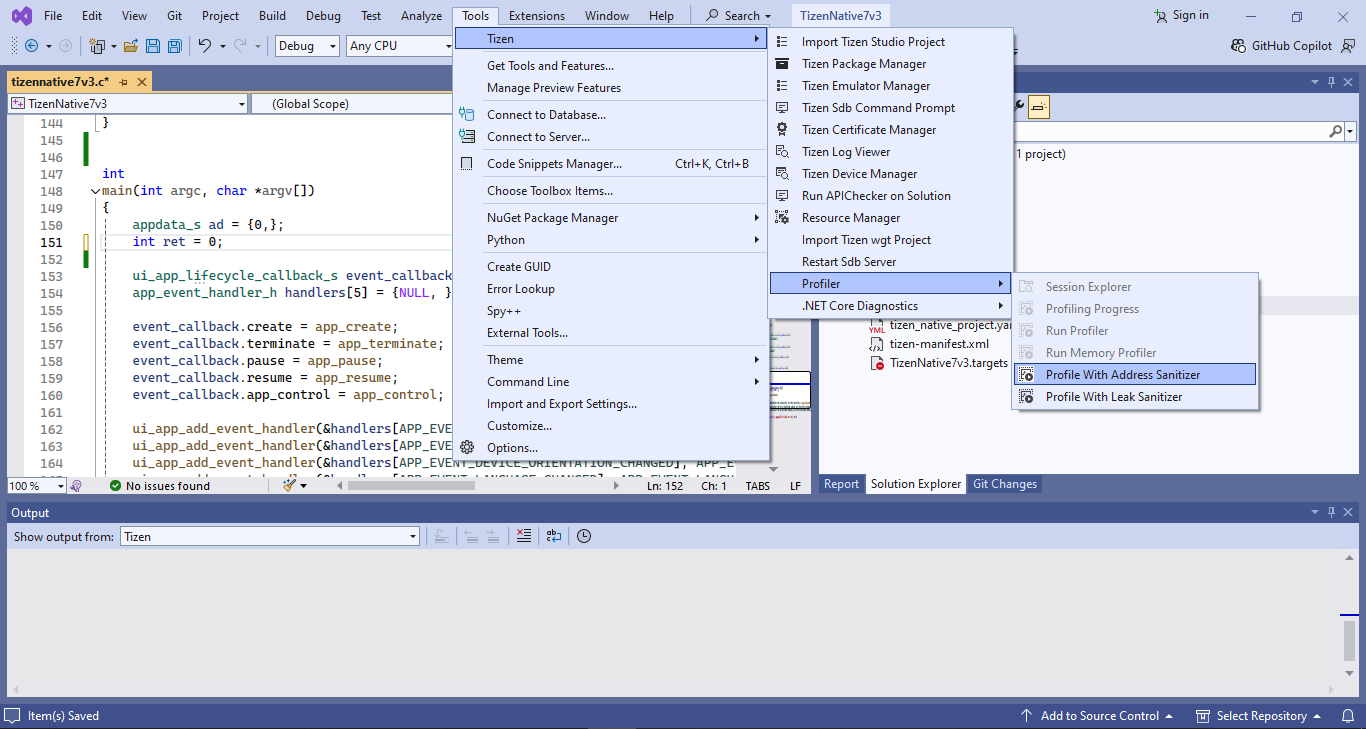The height and width of the screenshot is (729, 1366).
Task: Toggle word wrap in Output panel
Action: click(554, 536)
